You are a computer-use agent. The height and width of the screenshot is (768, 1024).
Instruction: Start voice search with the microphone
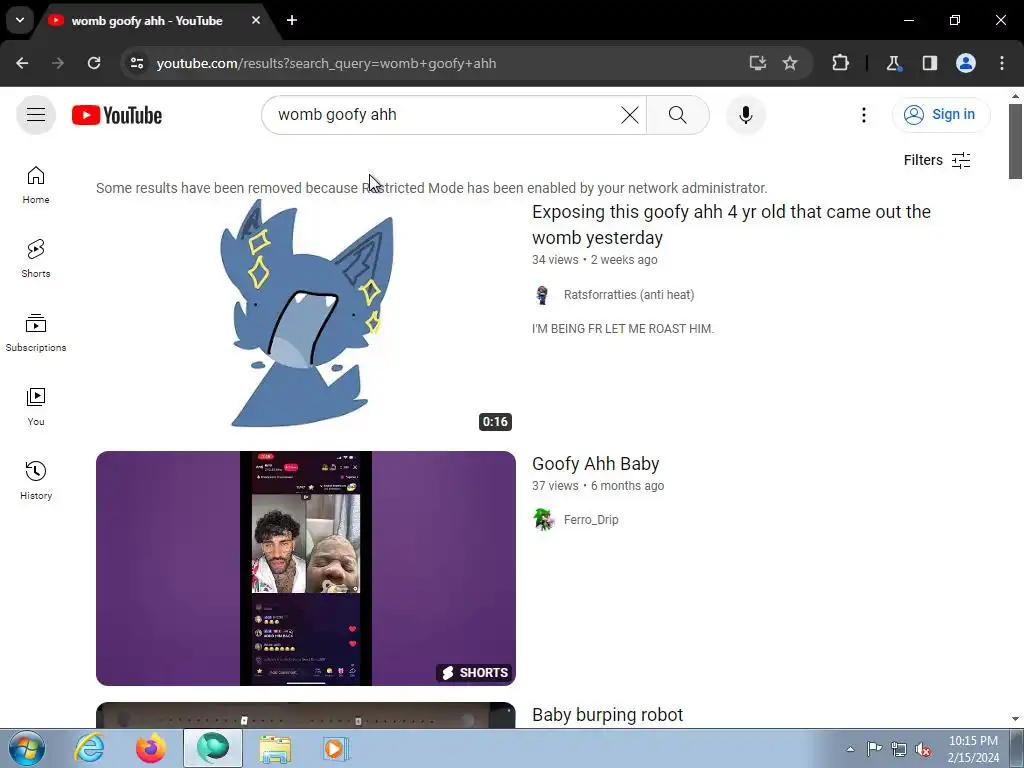(745, 115)
